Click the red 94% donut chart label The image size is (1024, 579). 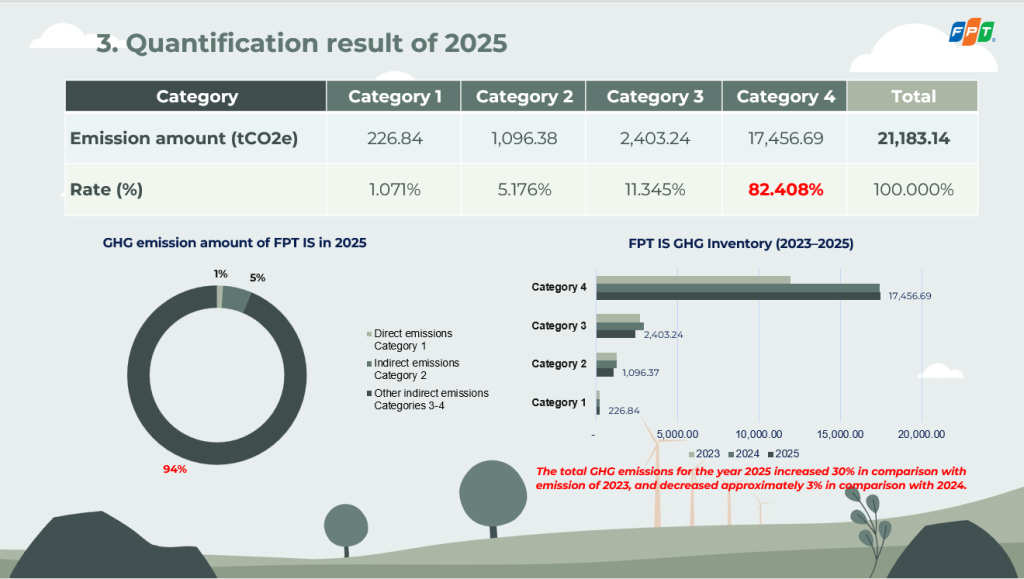click(x=174, y=469)
